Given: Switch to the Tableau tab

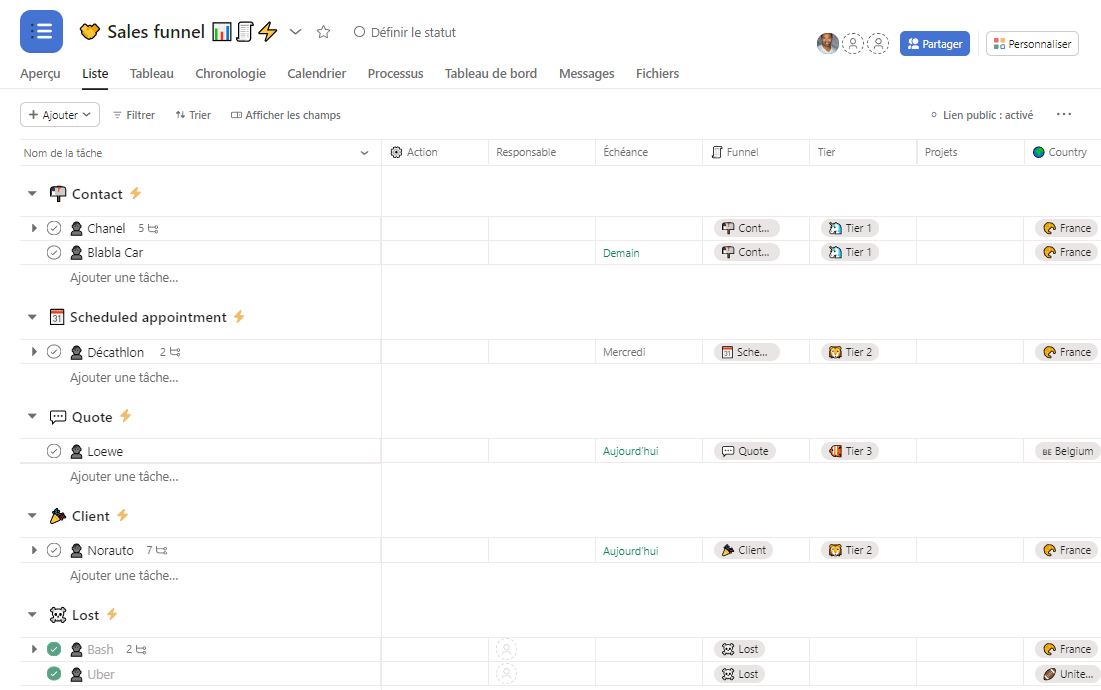Looking at the screenshot, I should pyautogui.click(x=151, y=73).
